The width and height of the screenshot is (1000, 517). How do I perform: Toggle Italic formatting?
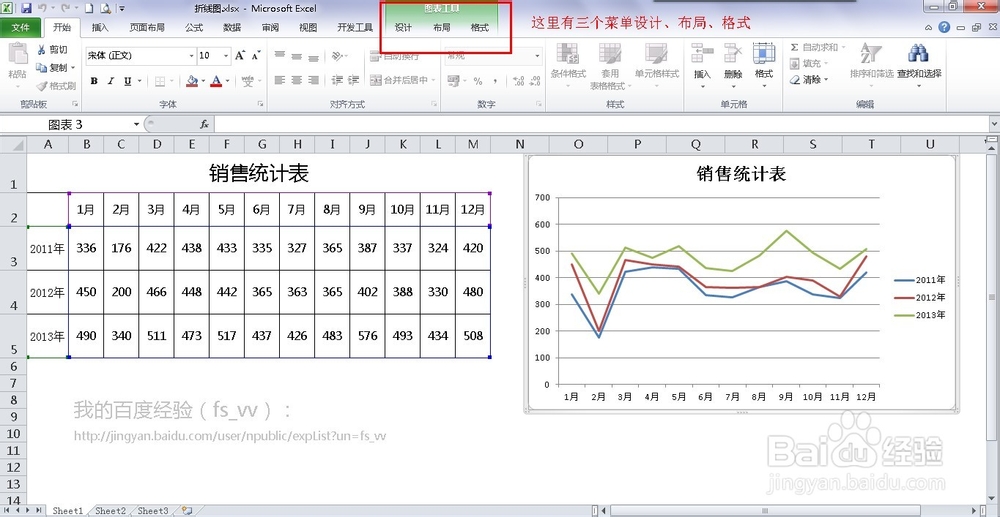(111, 81)
